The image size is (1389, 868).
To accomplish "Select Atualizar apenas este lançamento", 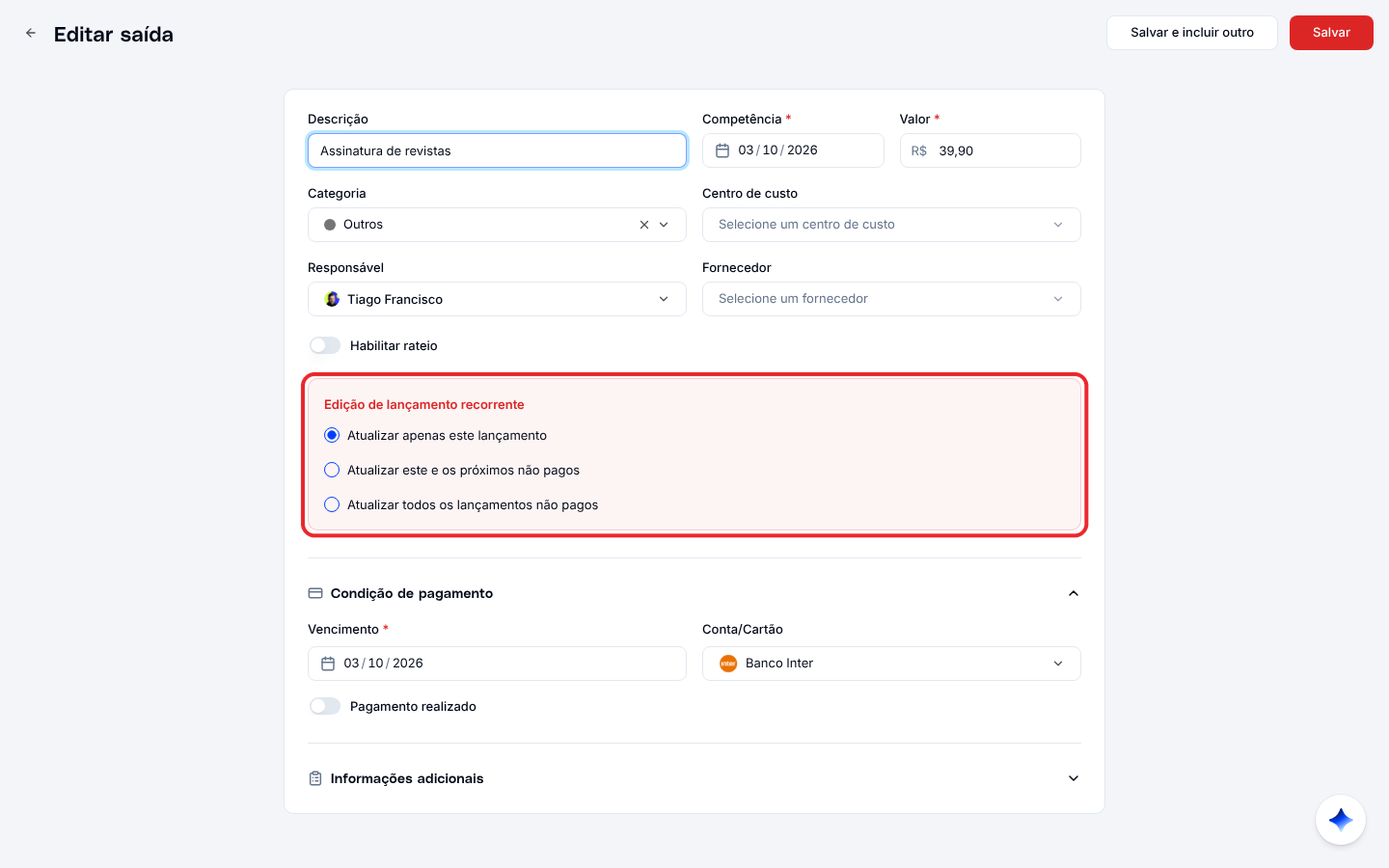I will (332, 435).
